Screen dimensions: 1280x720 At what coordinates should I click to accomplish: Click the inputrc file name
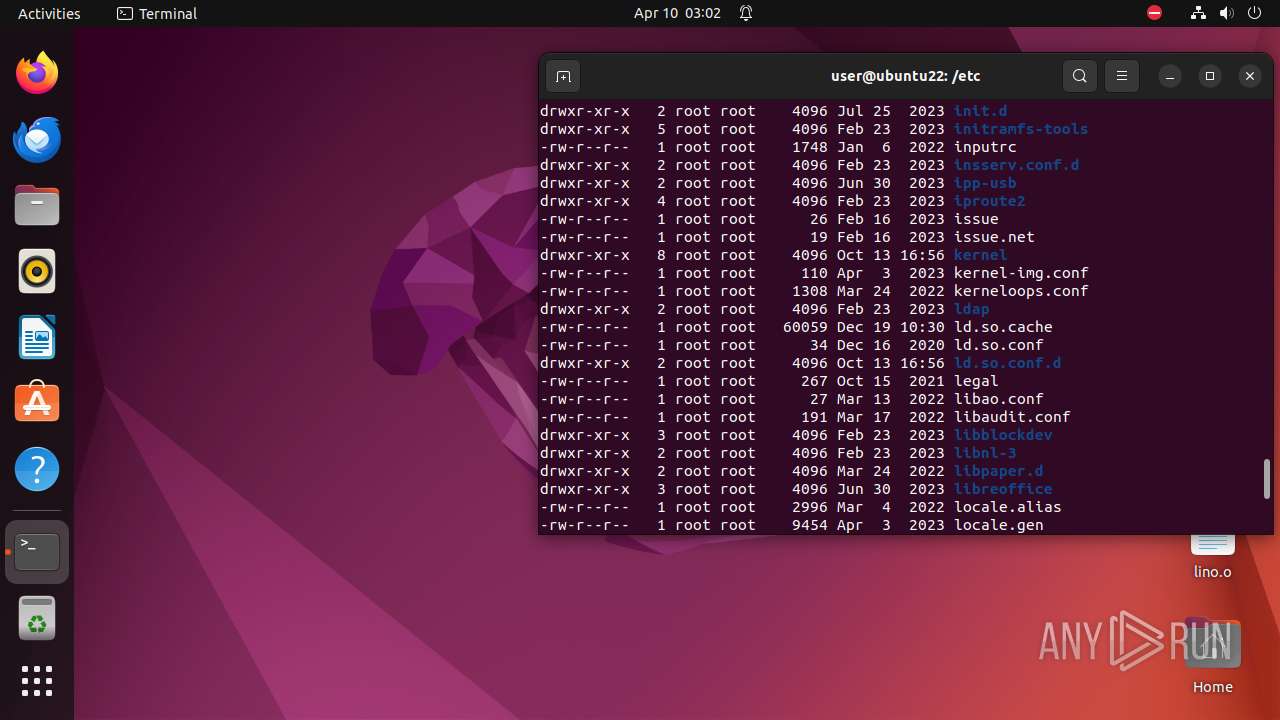click(985, 147)
